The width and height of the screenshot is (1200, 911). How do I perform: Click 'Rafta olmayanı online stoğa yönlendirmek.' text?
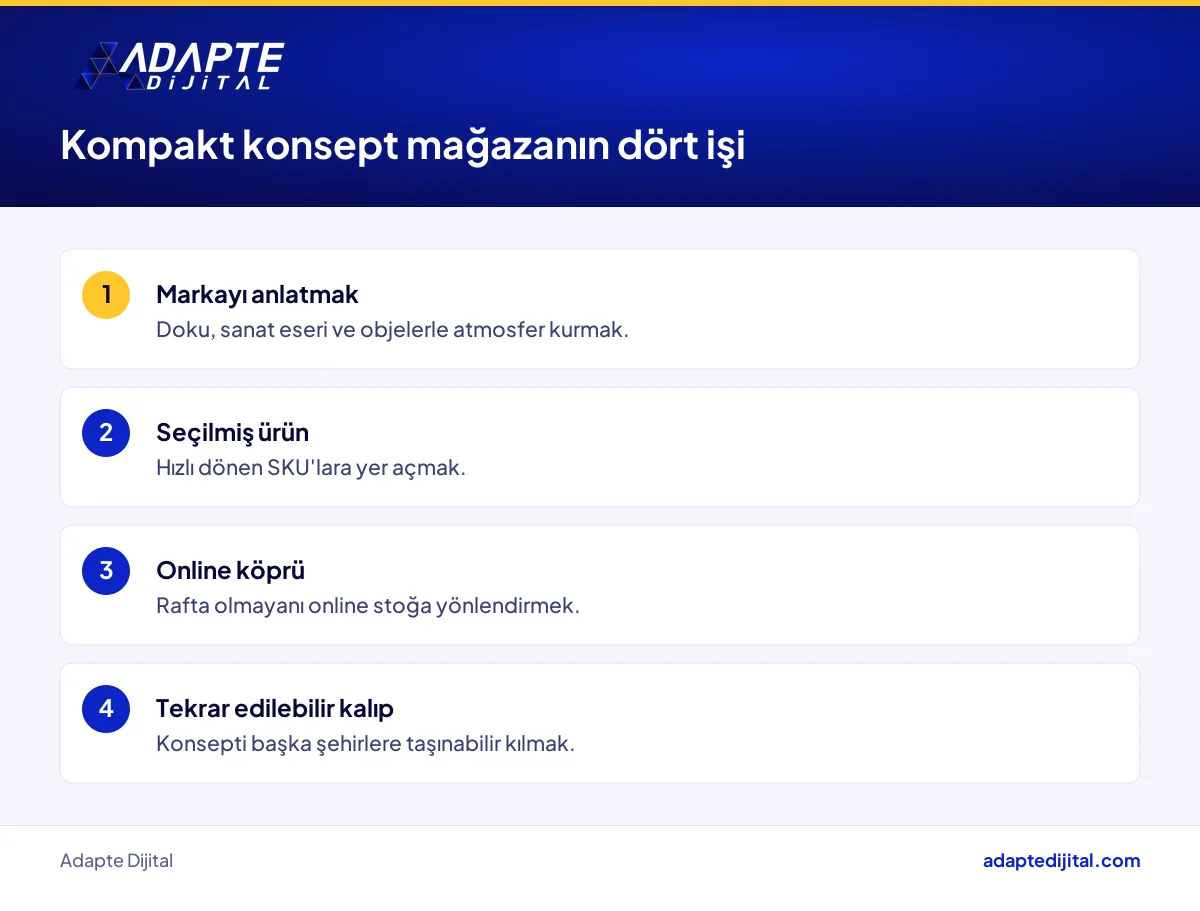(368, 606)
